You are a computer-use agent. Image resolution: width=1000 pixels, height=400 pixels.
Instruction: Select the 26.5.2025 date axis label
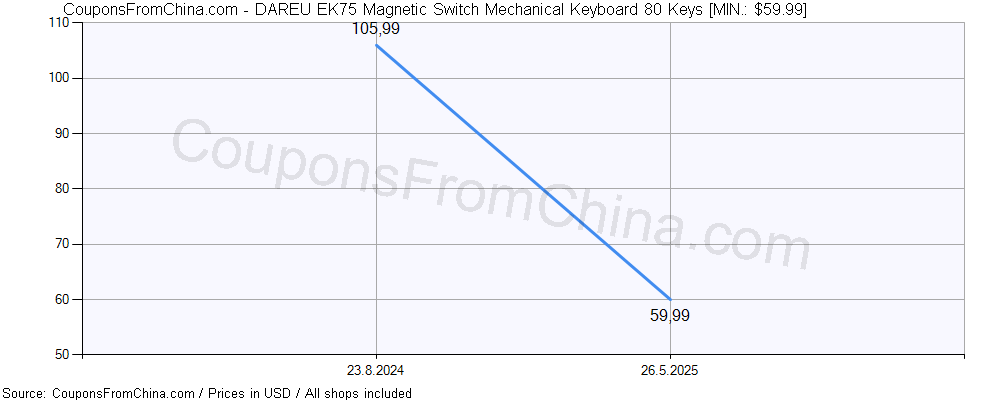(670, 371)
